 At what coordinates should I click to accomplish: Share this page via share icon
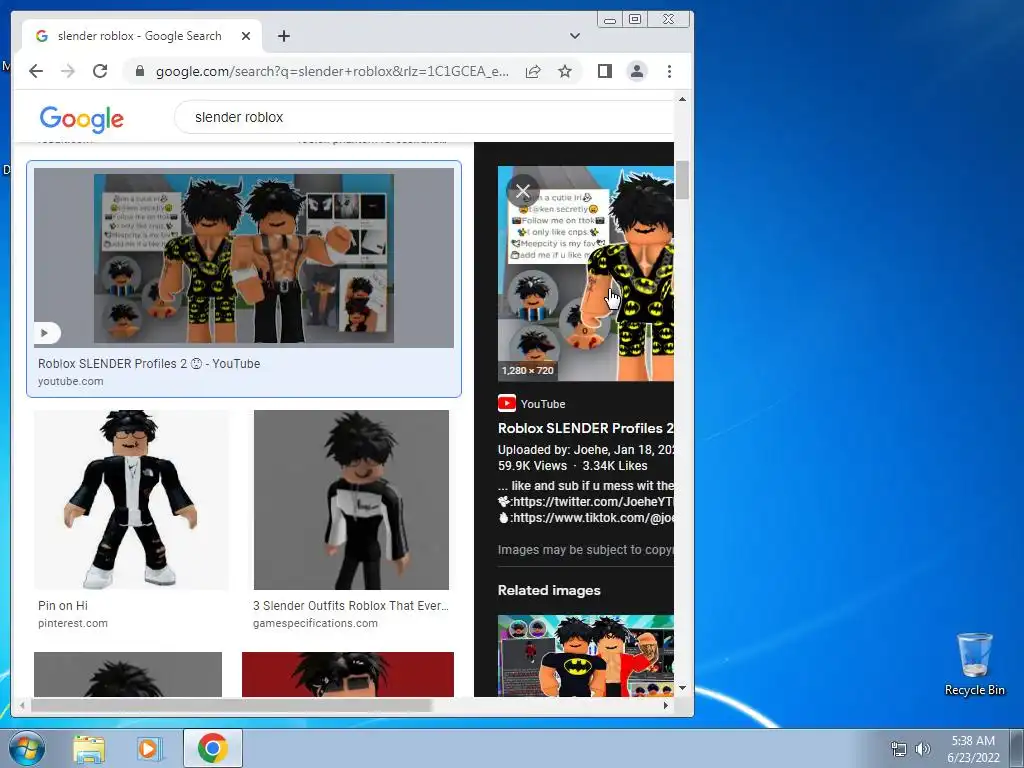(533, 71)
